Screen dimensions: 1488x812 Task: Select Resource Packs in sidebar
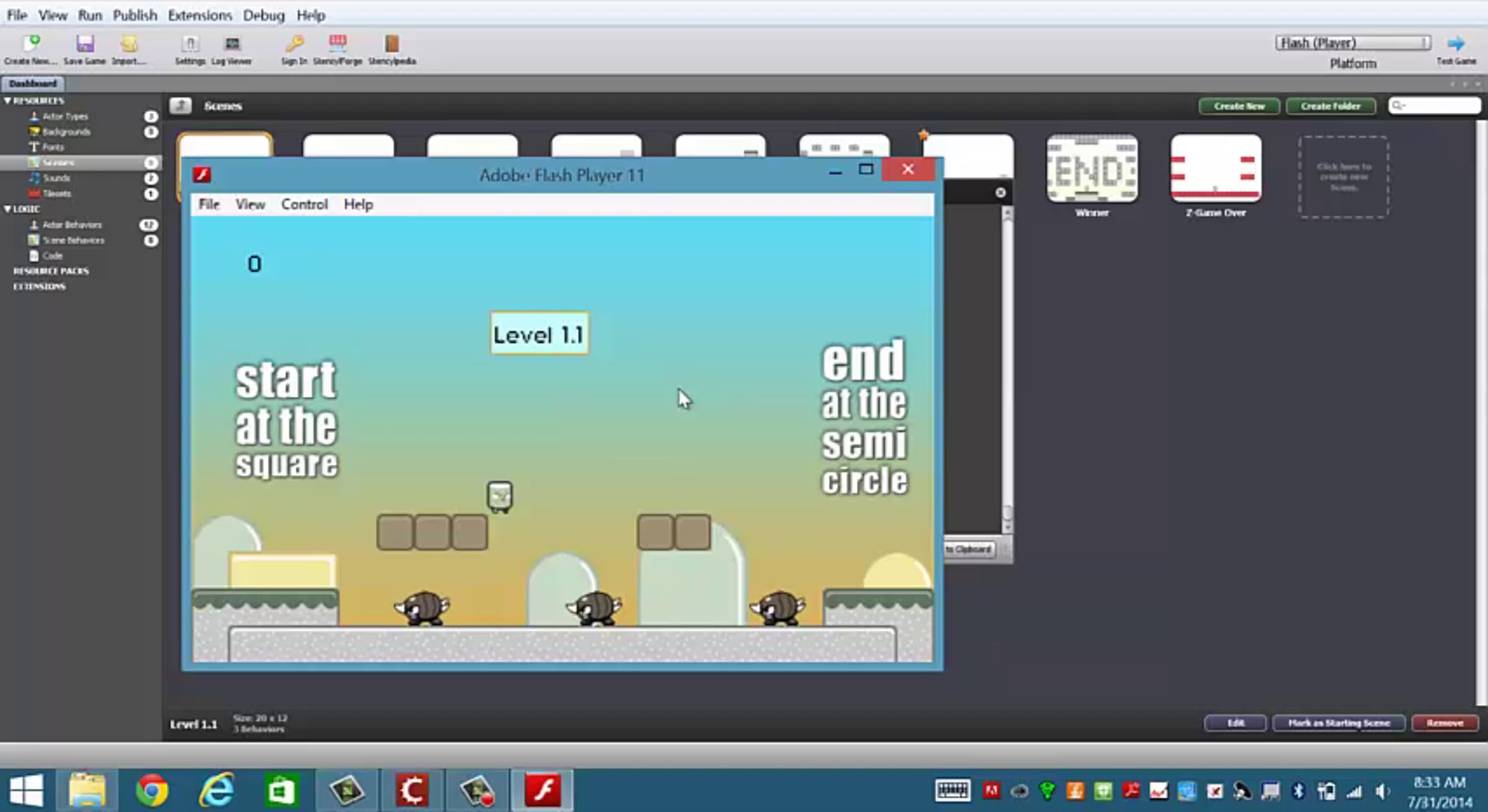click(x=51, y=271)
